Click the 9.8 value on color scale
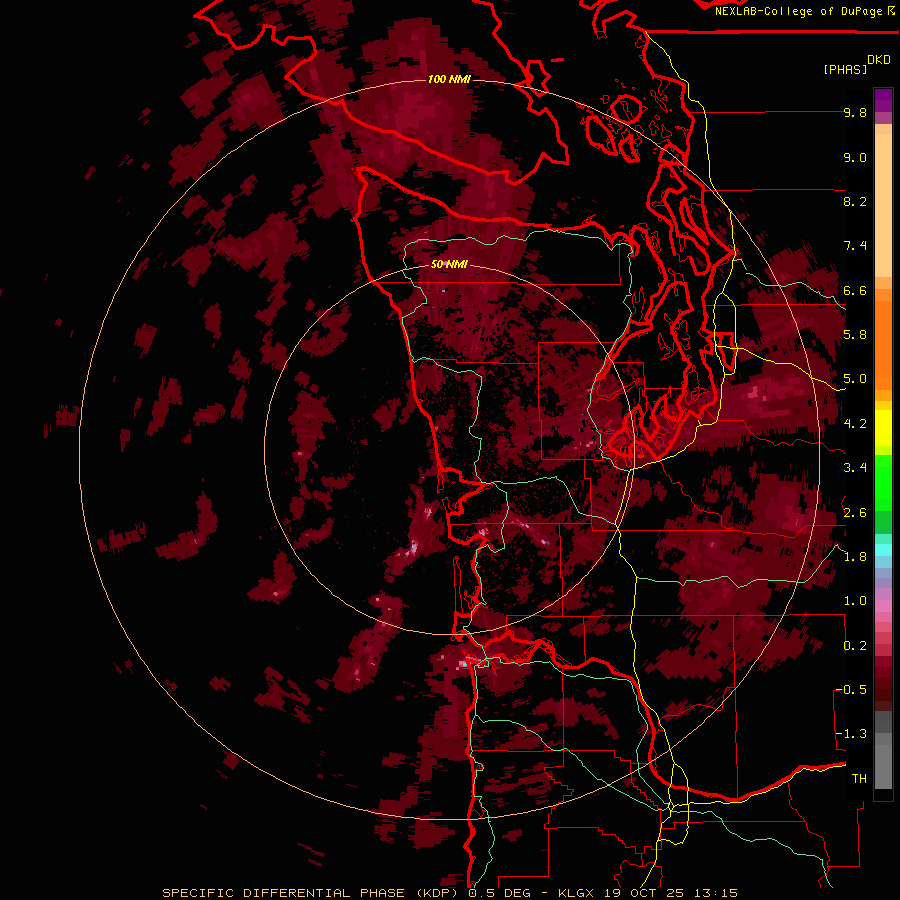The image size is (900, 900). tap(855, 112)
